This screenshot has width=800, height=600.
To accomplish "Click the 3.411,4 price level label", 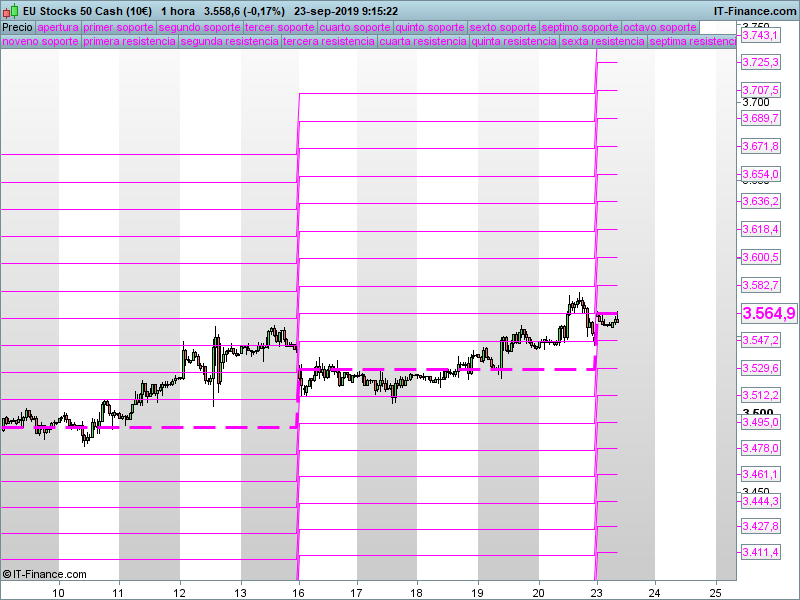I will tap(760, 553).
